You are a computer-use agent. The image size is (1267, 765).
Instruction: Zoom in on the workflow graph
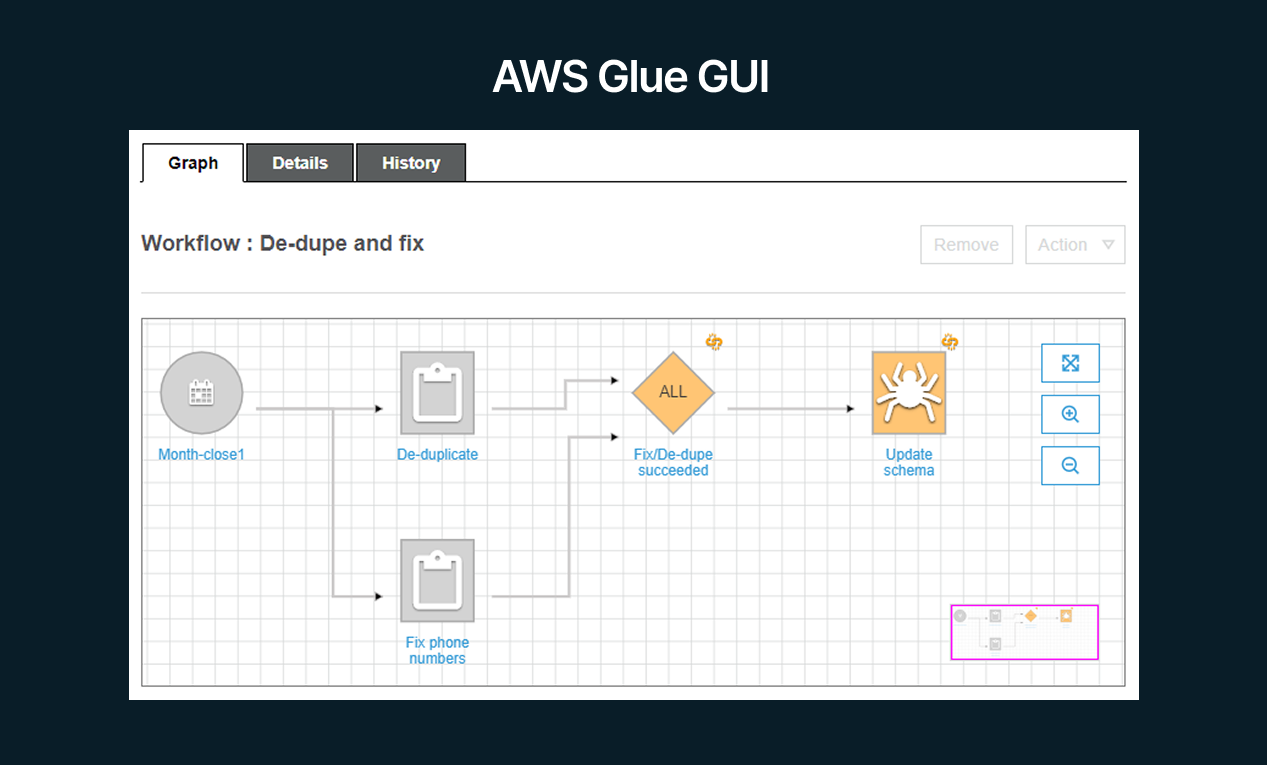[1070, 414]
